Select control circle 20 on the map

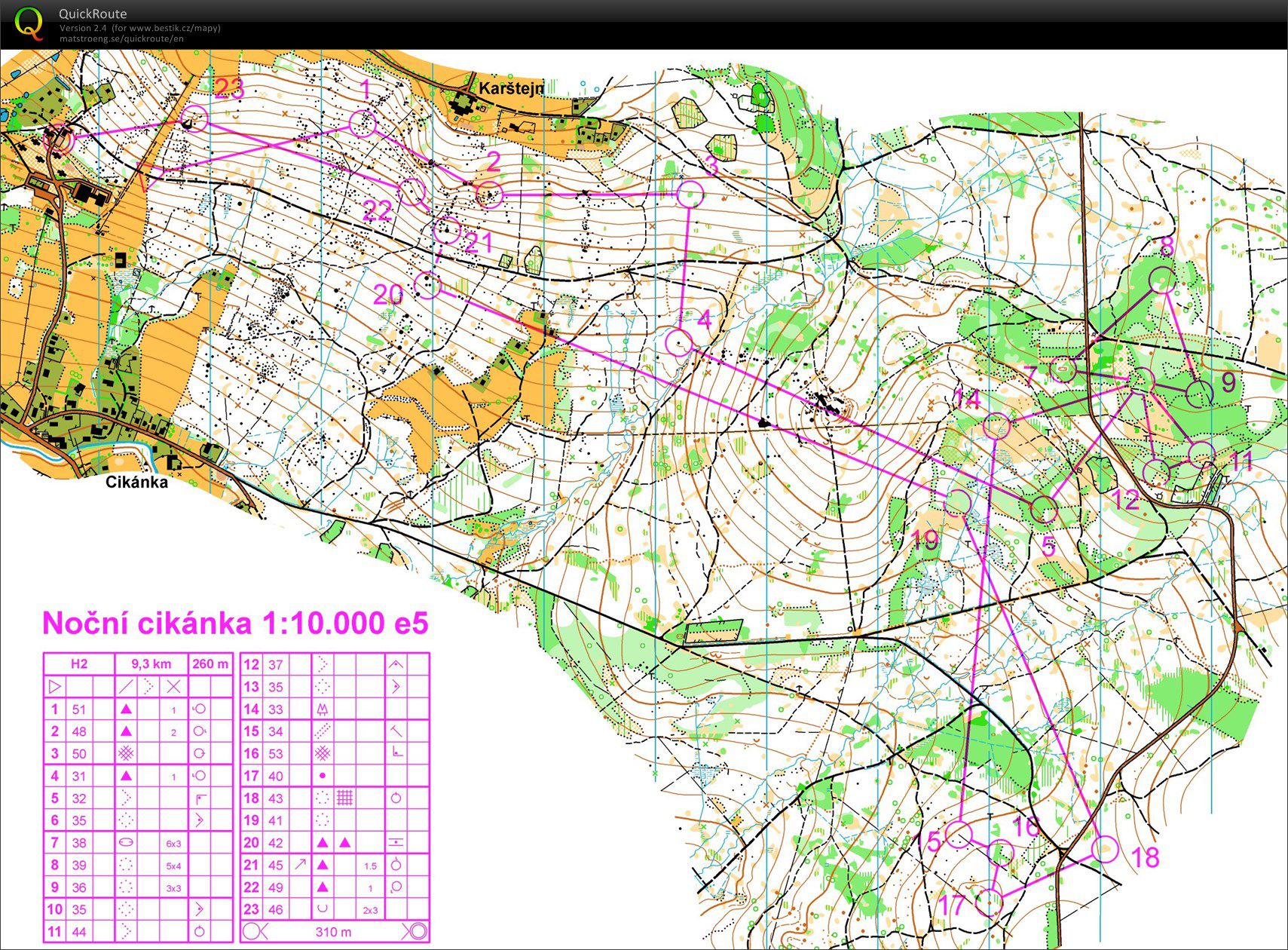pos(427,285)
